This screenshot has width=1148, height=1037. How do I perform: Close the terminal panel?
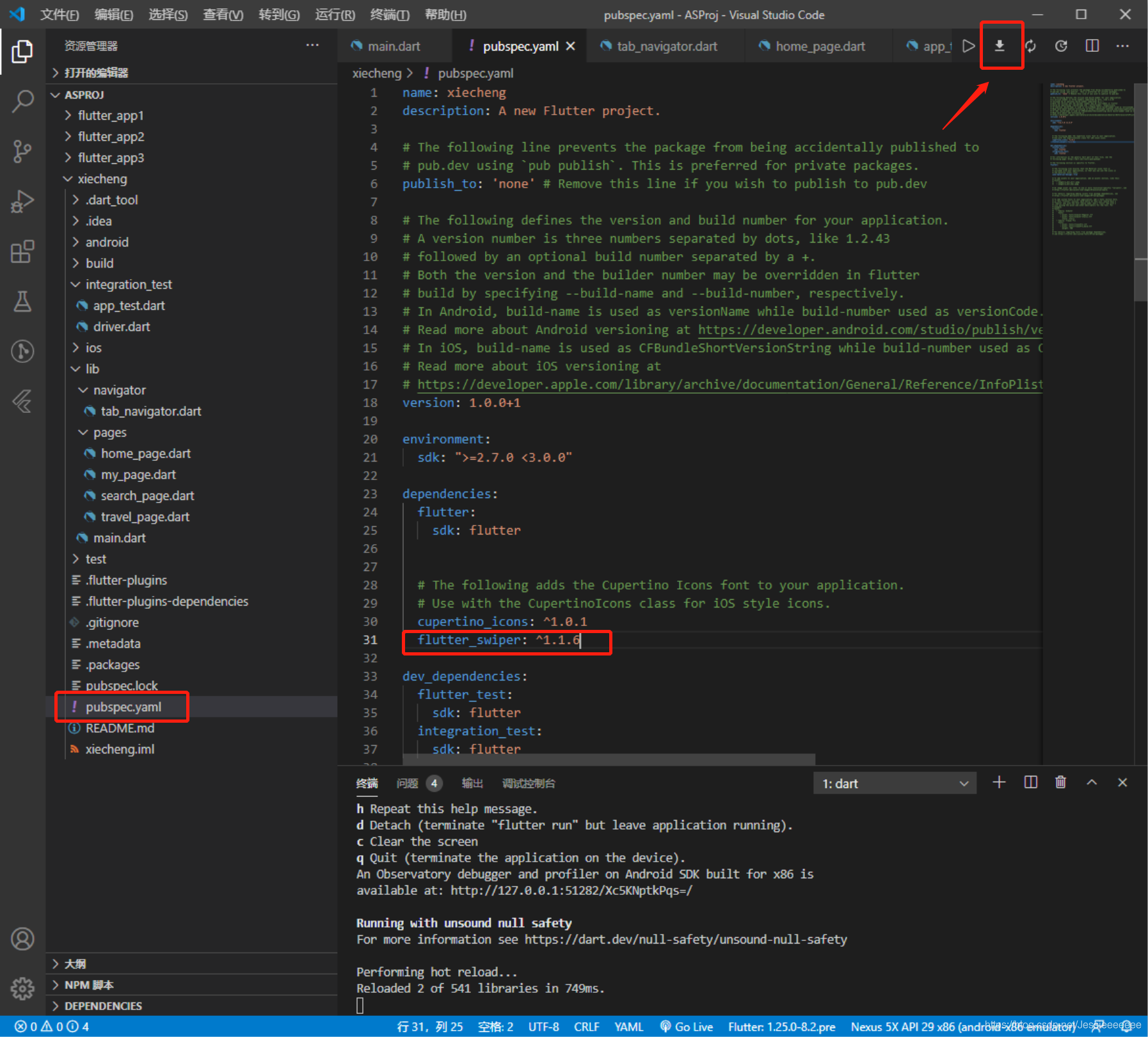point(1122,782)
